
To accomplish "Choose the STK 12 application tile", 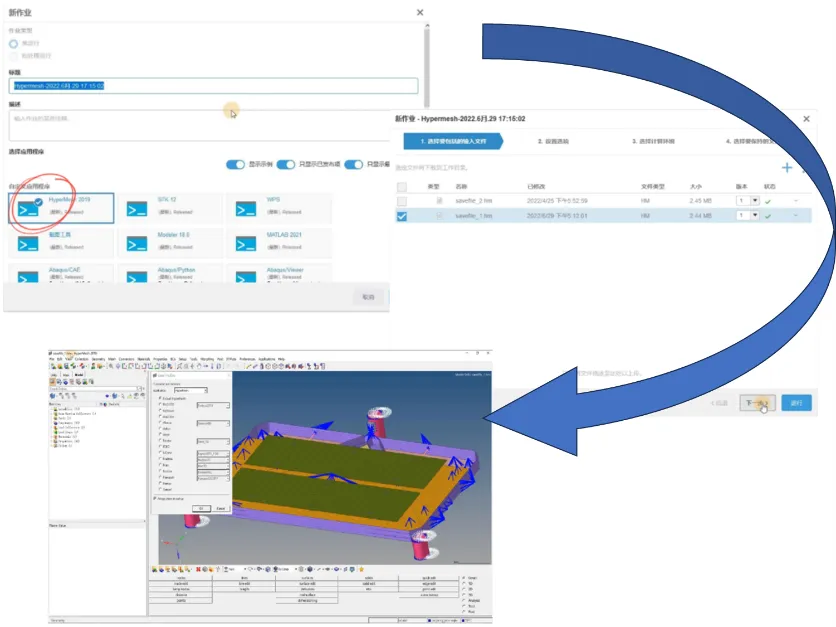I will (172, 208).
